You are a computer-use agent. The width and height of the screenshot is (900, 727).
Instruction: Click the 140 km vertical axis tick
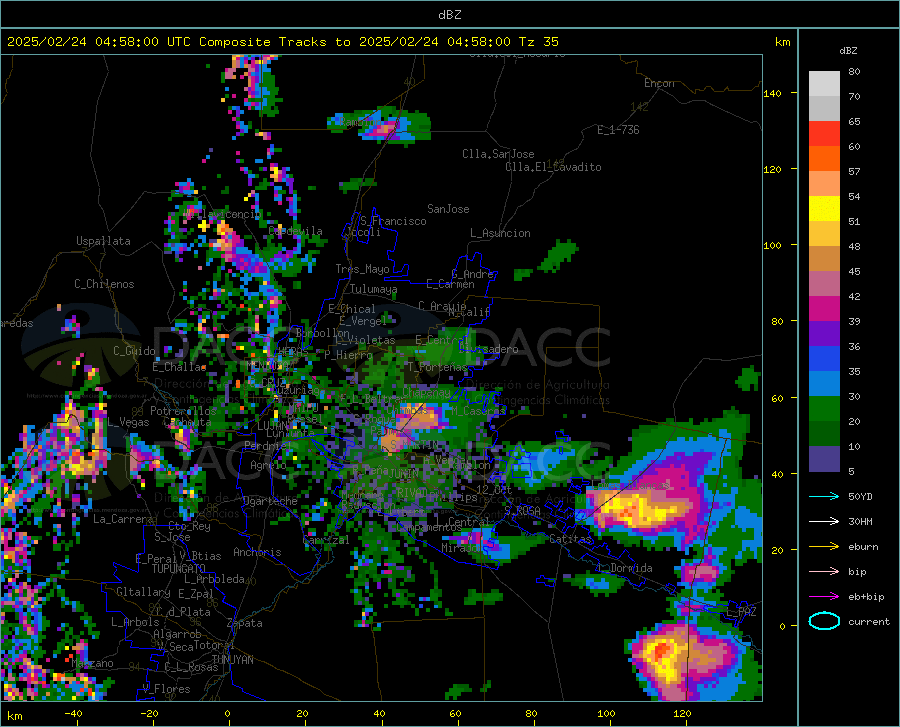tap(772, 93)
